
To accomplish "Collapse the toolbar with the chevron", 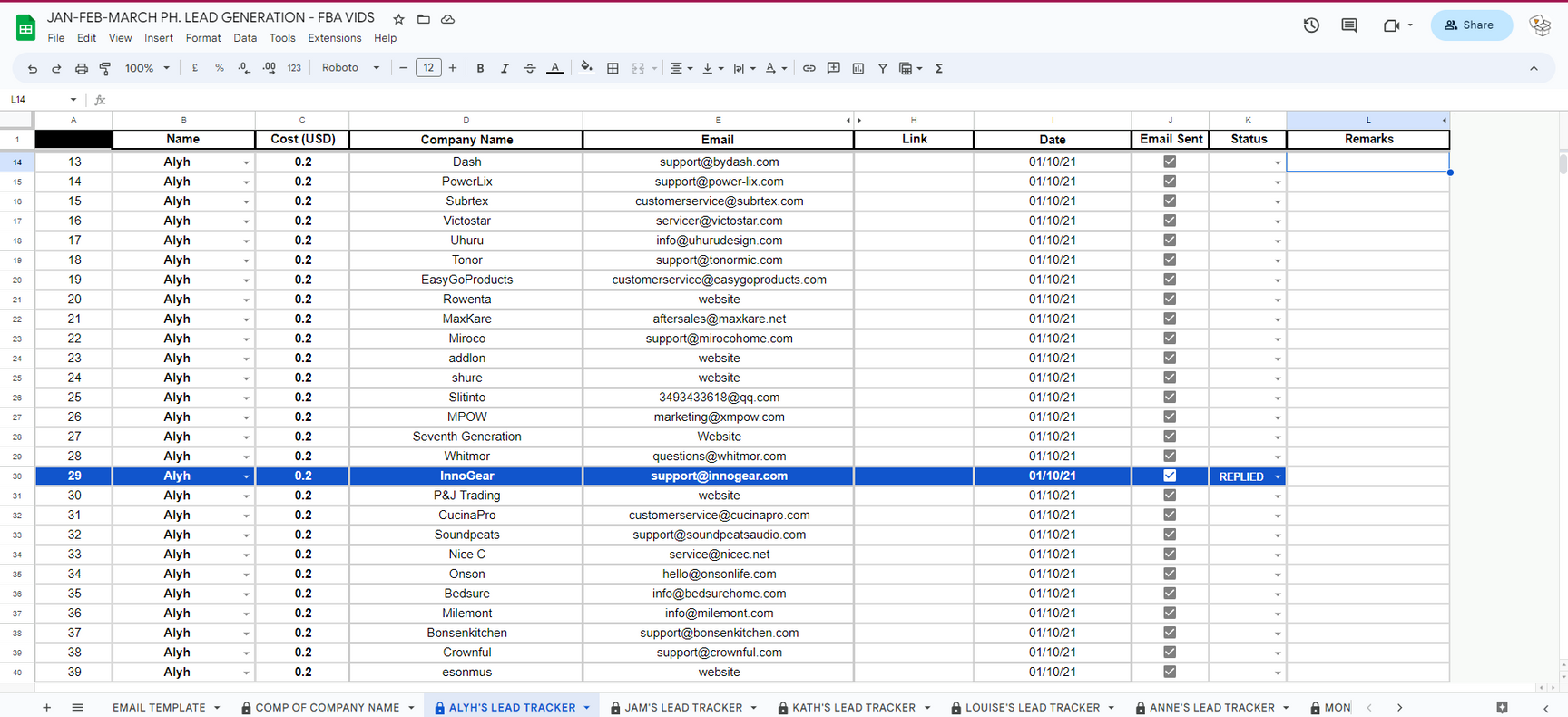I will [1534, 68].
